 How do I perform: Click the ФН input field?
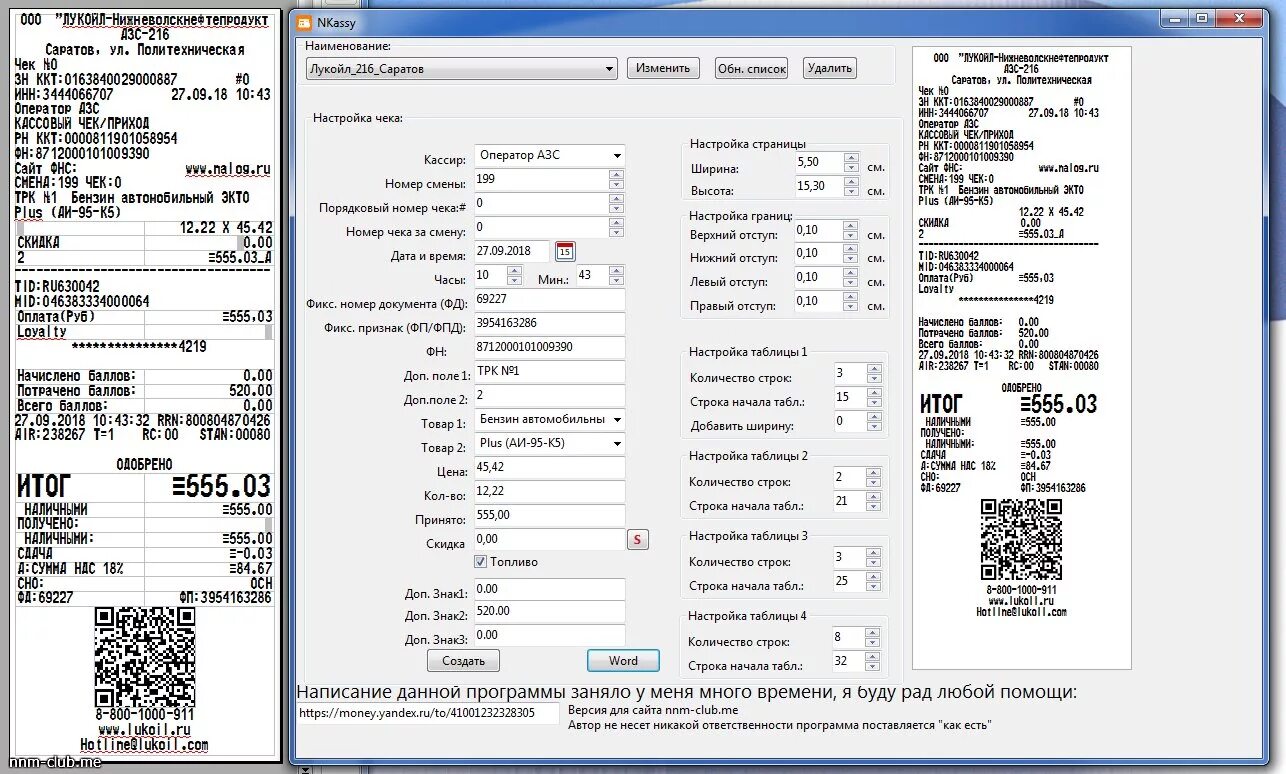point(549,348)
